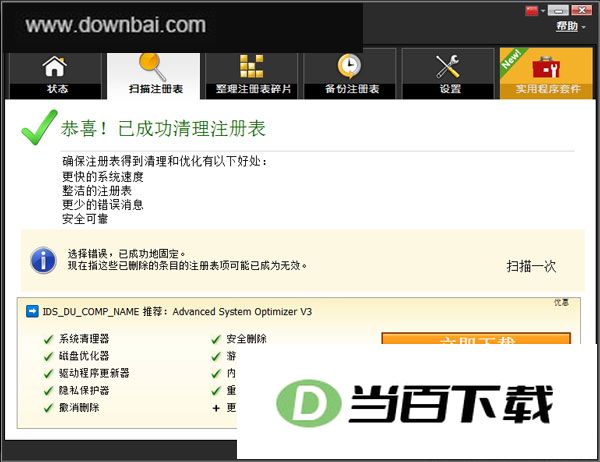Image resolution: width=600 pixels, height=462 pixels.
Task: Click the large green success checkmark
Action: point(39,127)
